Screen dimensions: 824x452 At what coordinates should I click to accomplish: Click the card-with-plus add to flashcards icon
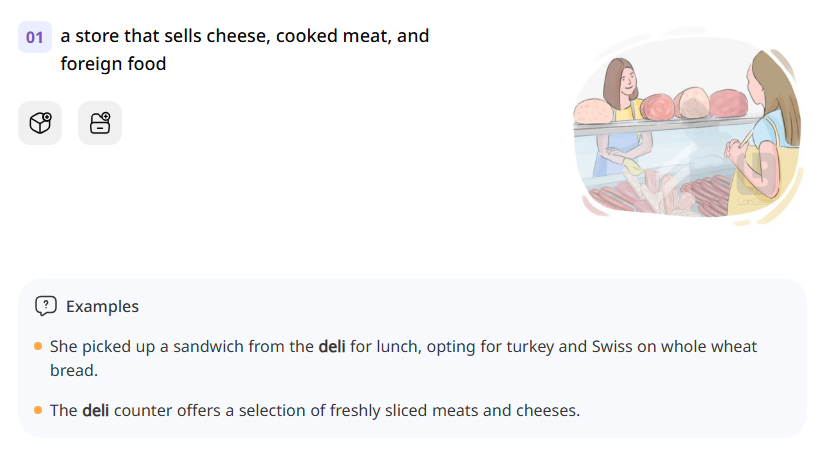pos(100,123)
